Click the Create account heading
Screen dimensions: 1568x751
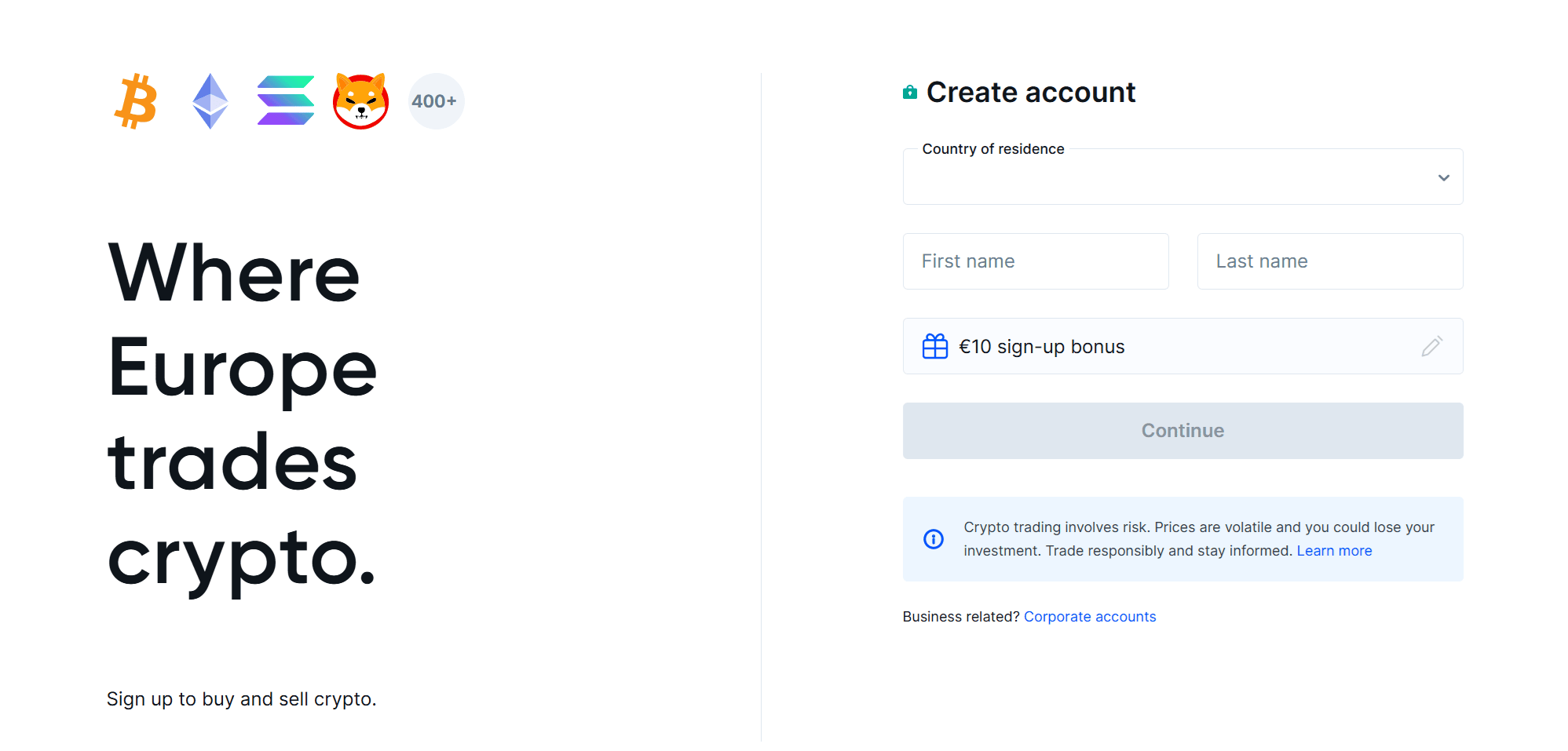pyautogui.click(x=1031, y=92)
